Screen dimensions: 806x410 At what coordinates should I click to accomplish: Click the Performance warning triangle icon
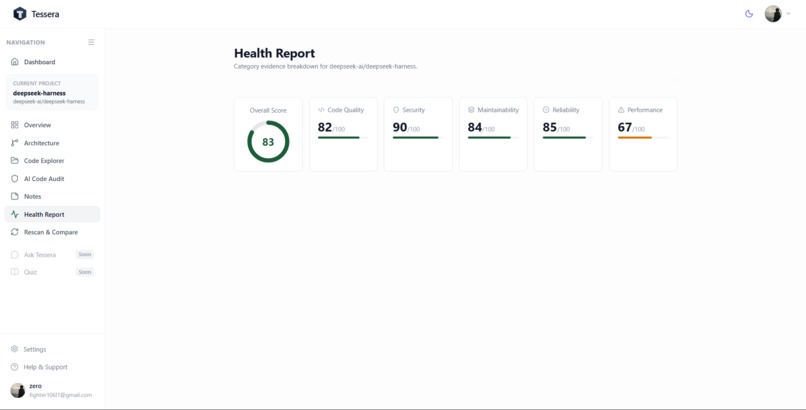coord(621,109)
